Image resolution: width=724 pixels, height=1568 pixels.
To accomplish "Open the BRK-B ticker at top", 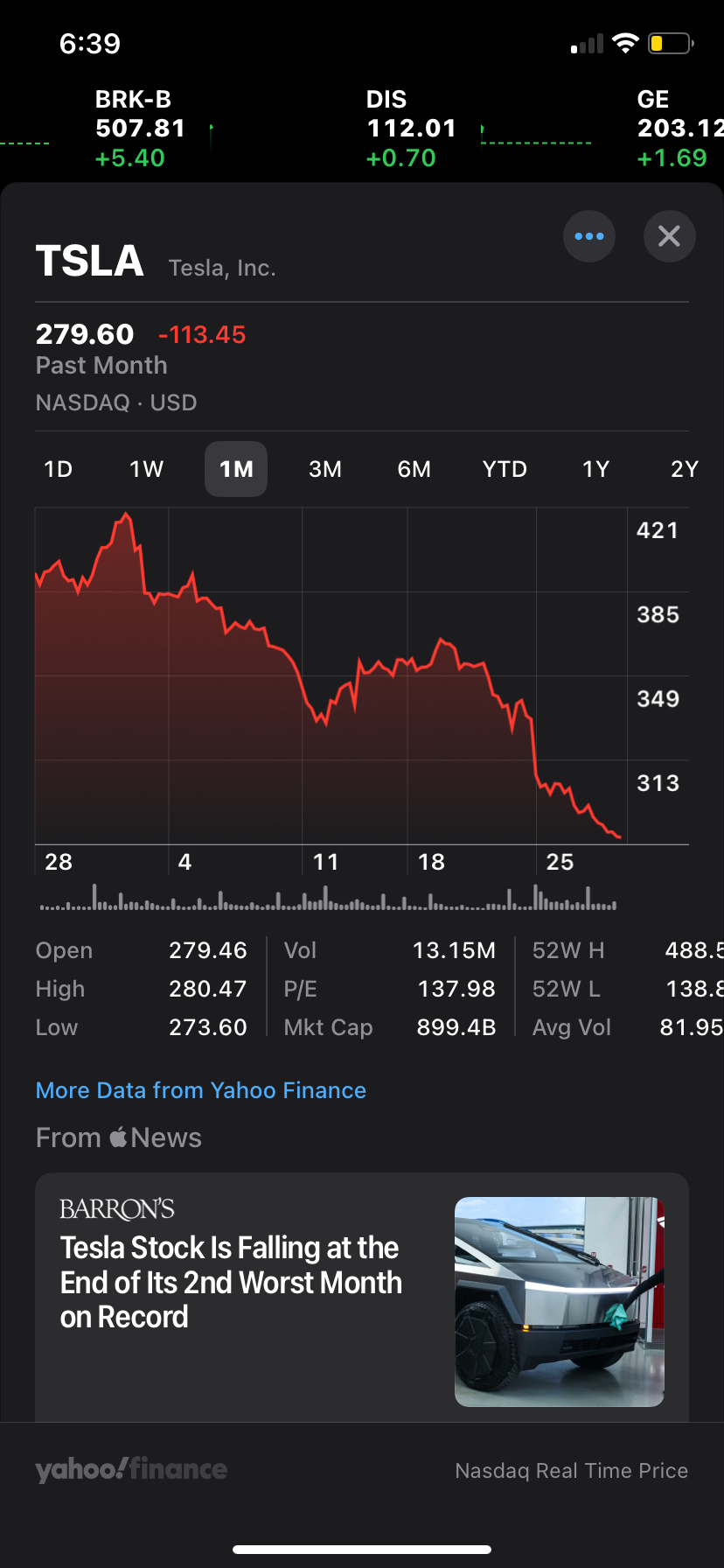I will [140, 129].
